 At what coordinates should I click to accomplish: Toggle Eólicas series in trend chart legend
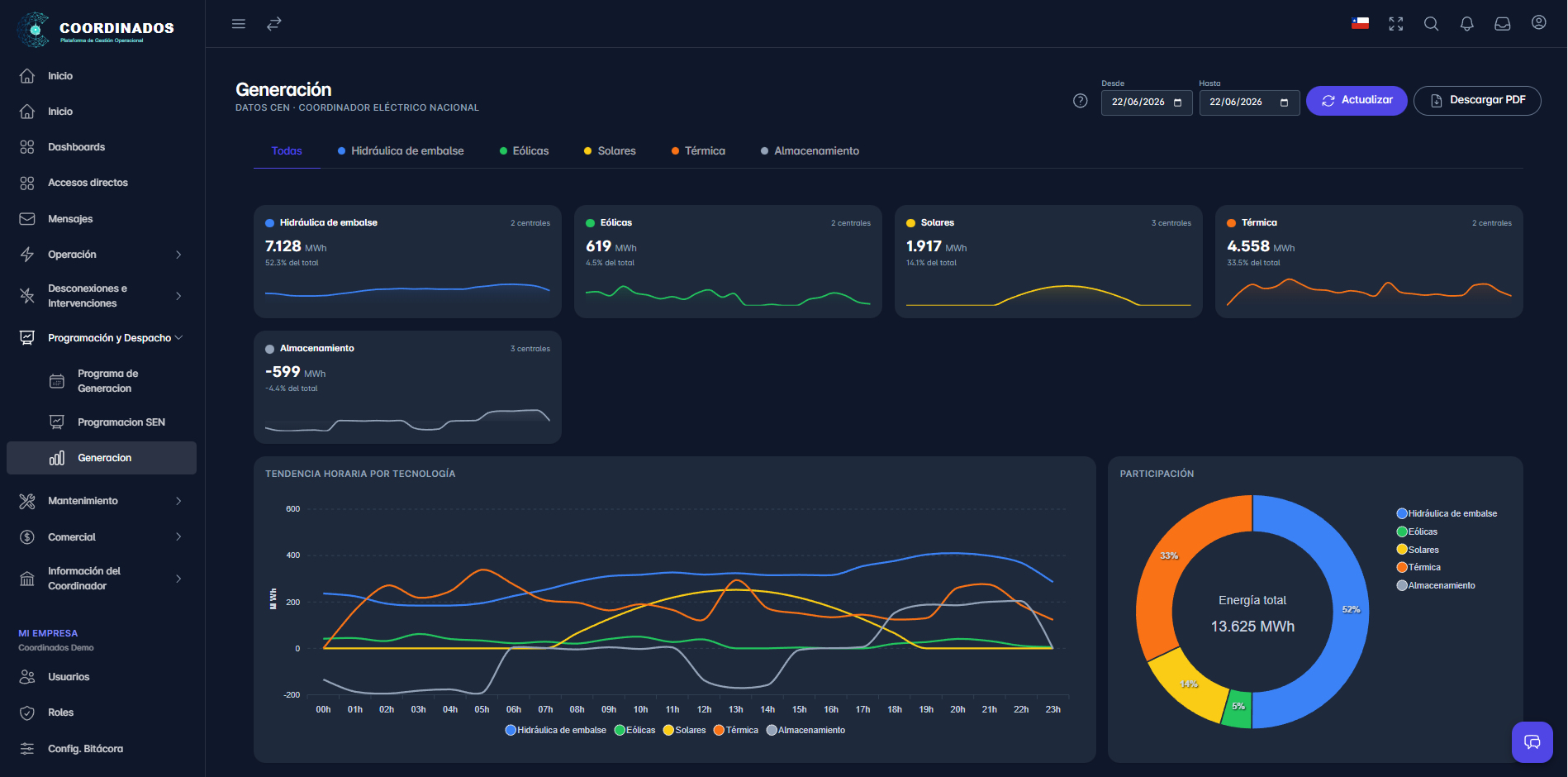pyautogui.click(x=635, y=731)
